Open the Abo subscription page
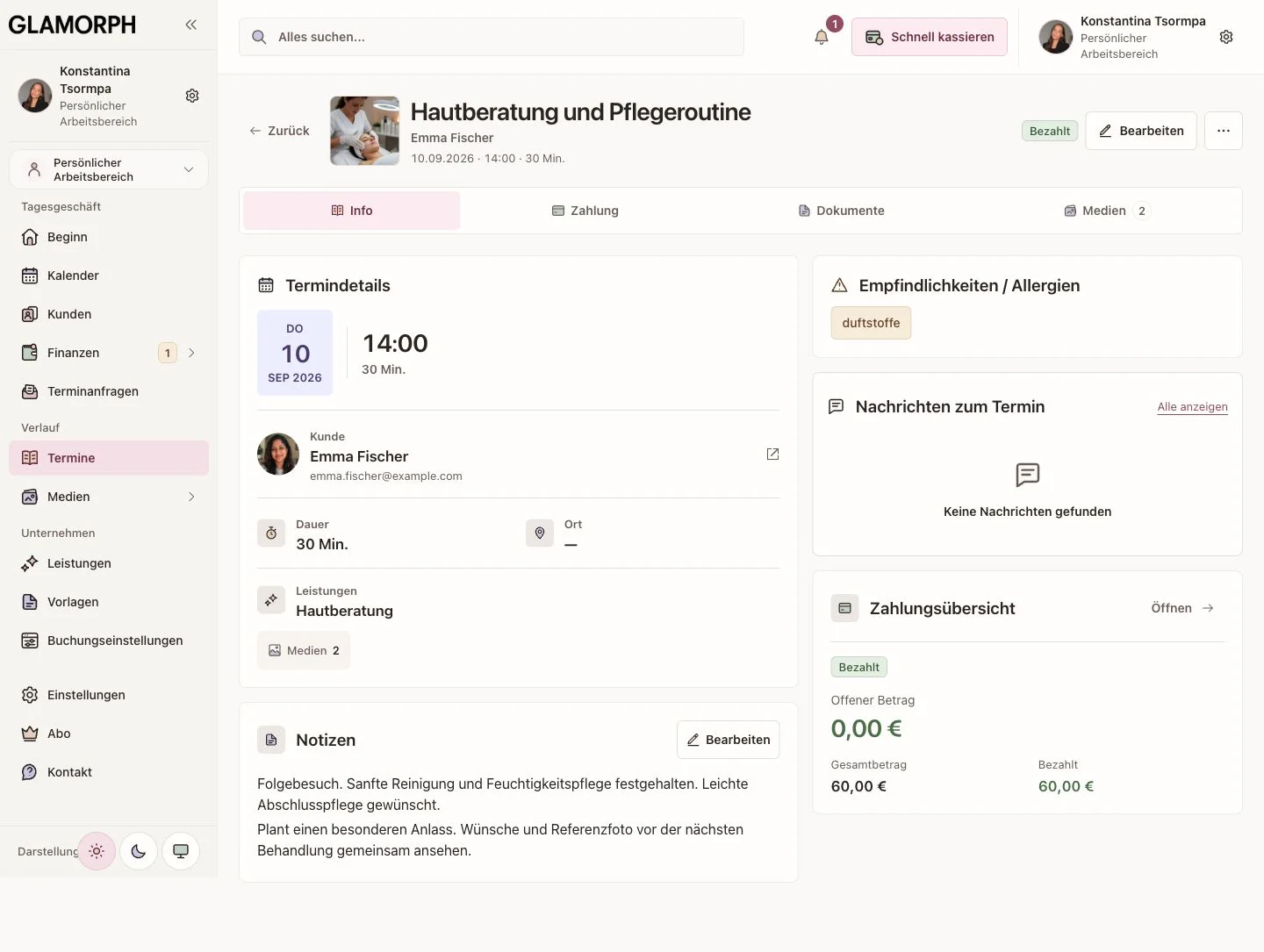This screenshot has width=1264, height=952. 109,734
